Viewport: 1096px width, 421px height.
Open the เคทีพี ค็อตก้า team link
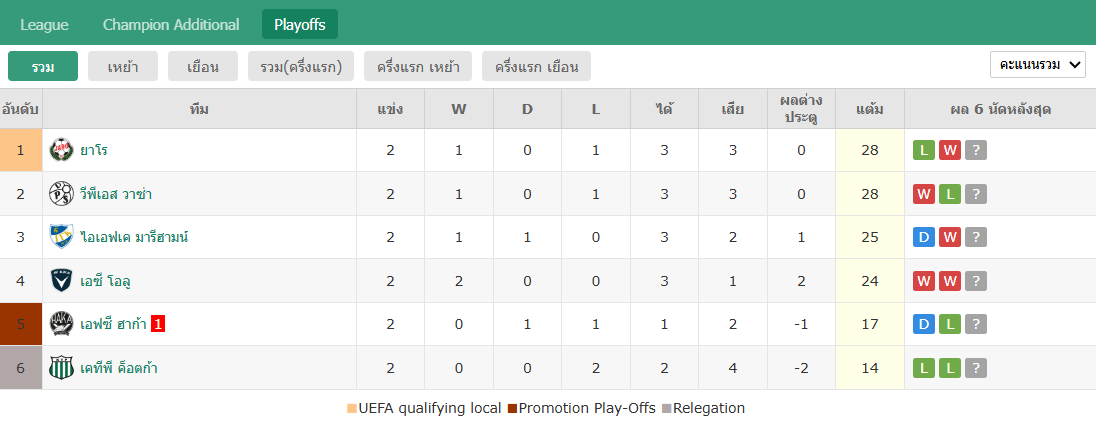pyautogui.click(x=119, y=368)
